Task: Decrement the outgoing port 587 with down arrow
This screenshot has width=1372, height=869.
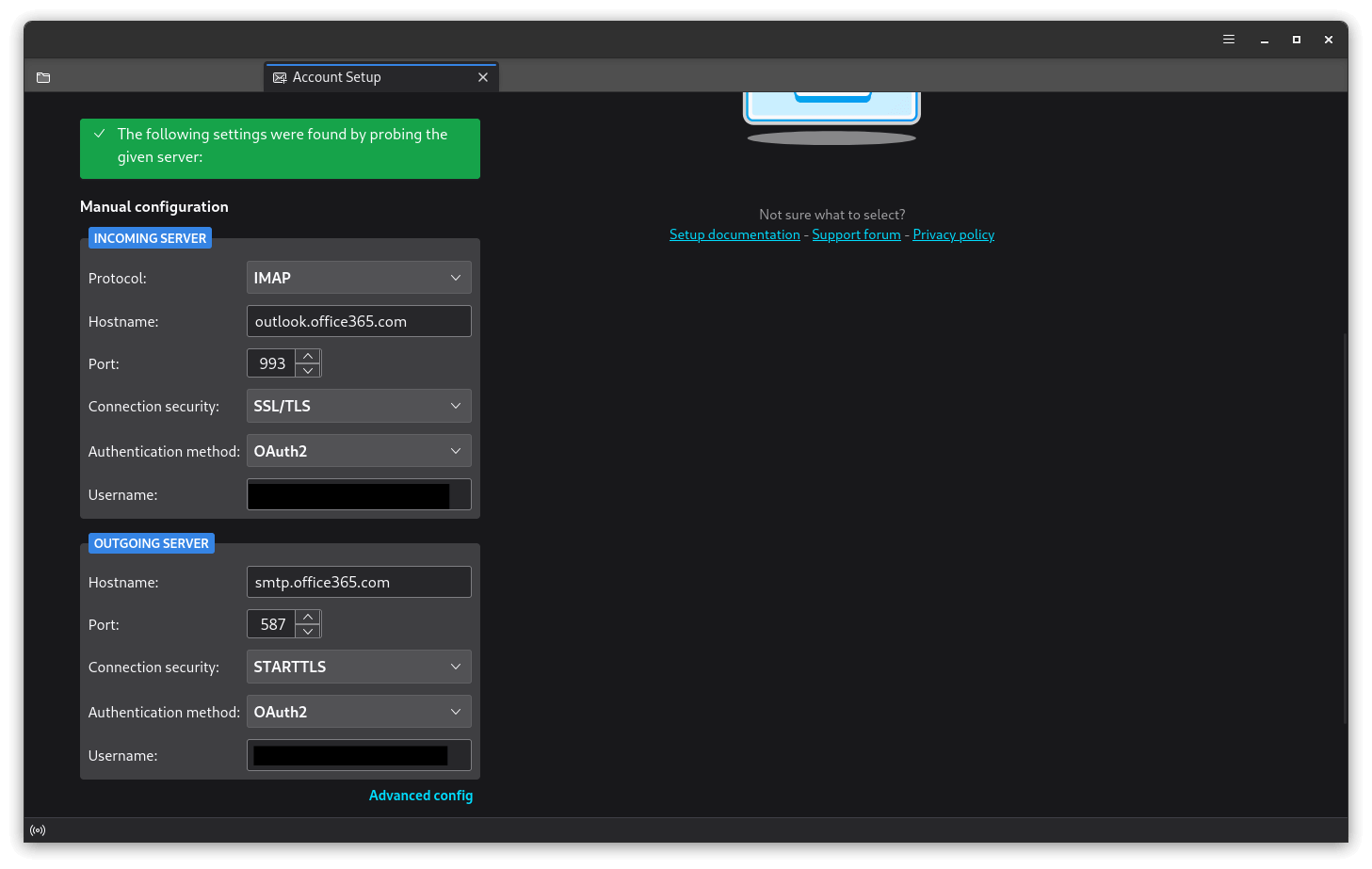Action: [308, 631]
